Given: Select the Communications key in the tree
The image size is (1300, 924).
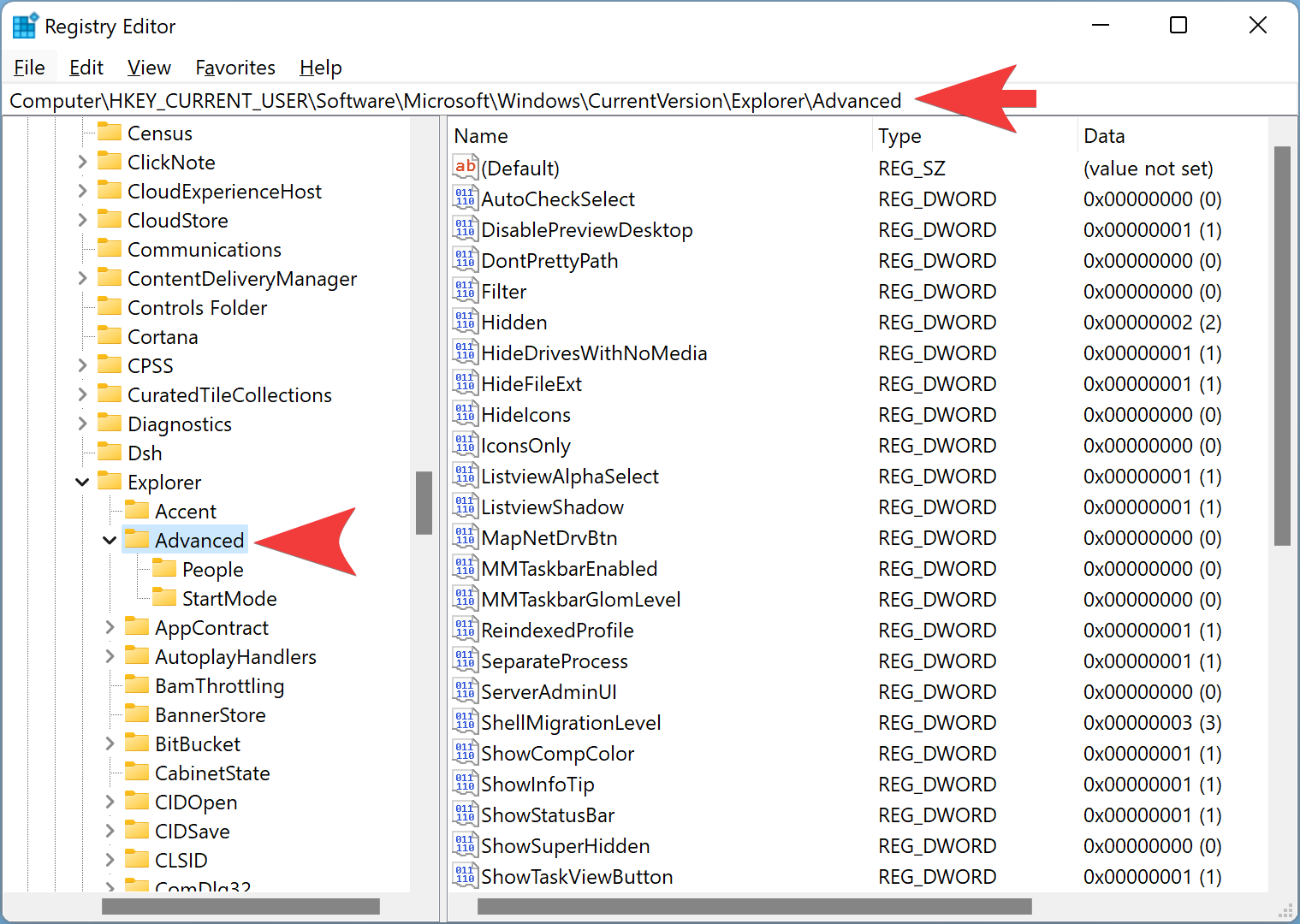Looking at the screenshot, I should [x=205, y=250].
